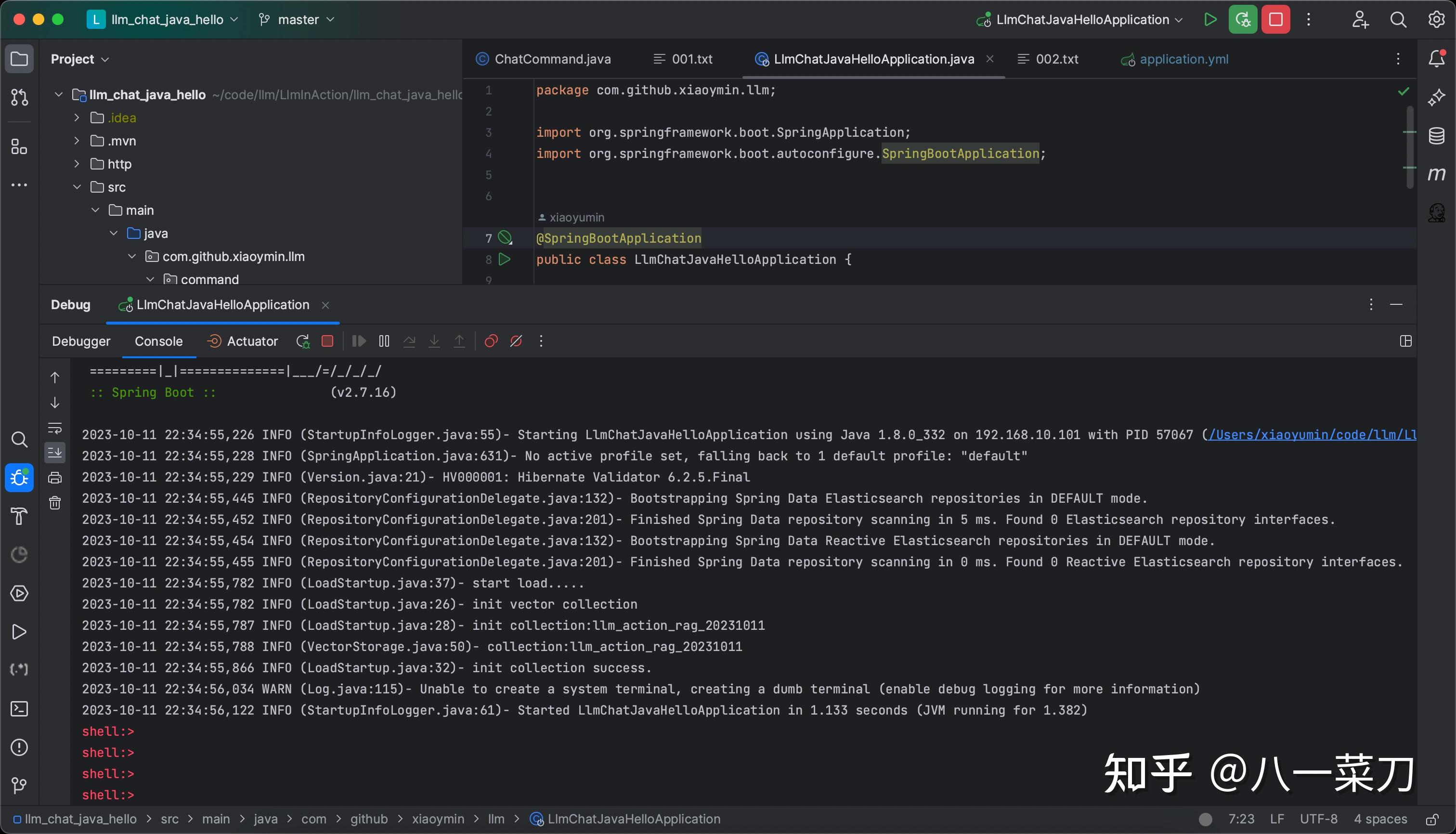Clear console with trash icon
The image size is (1456, 834).
(55, 503)
